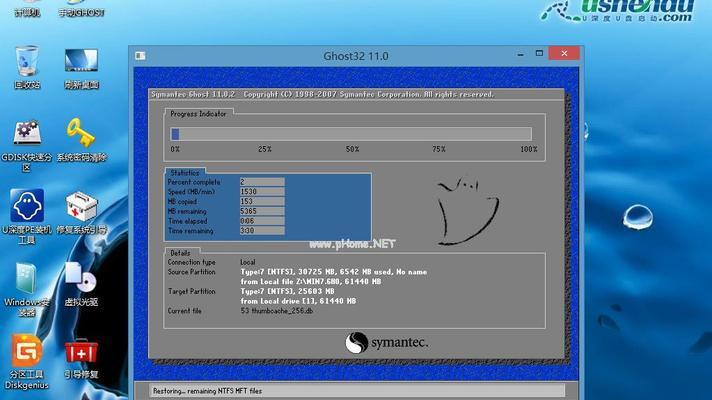The image size is (712, 400).
Task: Select the 虚拟光驱 virtual drive icon
Action: point(81,280)
